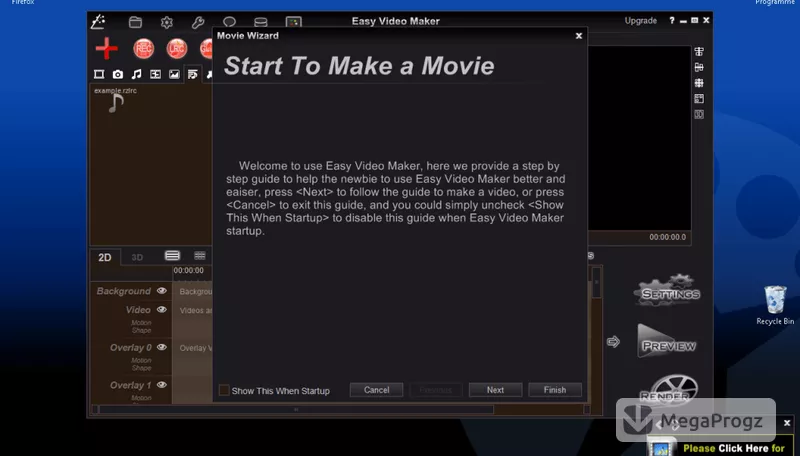Toggle visibility of the Overlay 0 track
Image resolution: width=800 pixels, height=456 pixels.
(x=162, y=347)
